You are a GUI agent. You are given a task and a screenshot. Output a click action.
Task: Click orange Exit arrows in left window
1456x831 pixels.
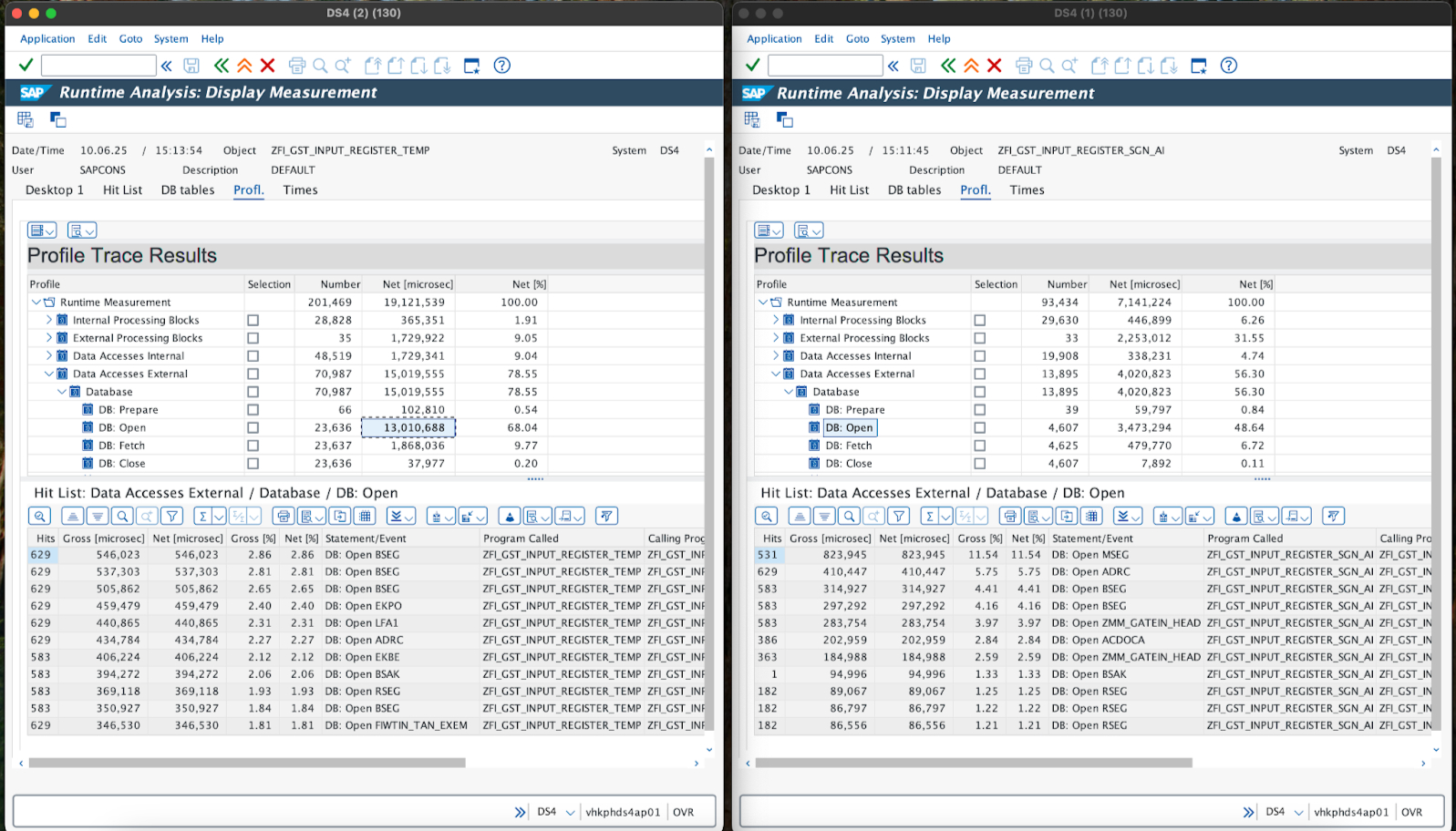coord(244,66)
